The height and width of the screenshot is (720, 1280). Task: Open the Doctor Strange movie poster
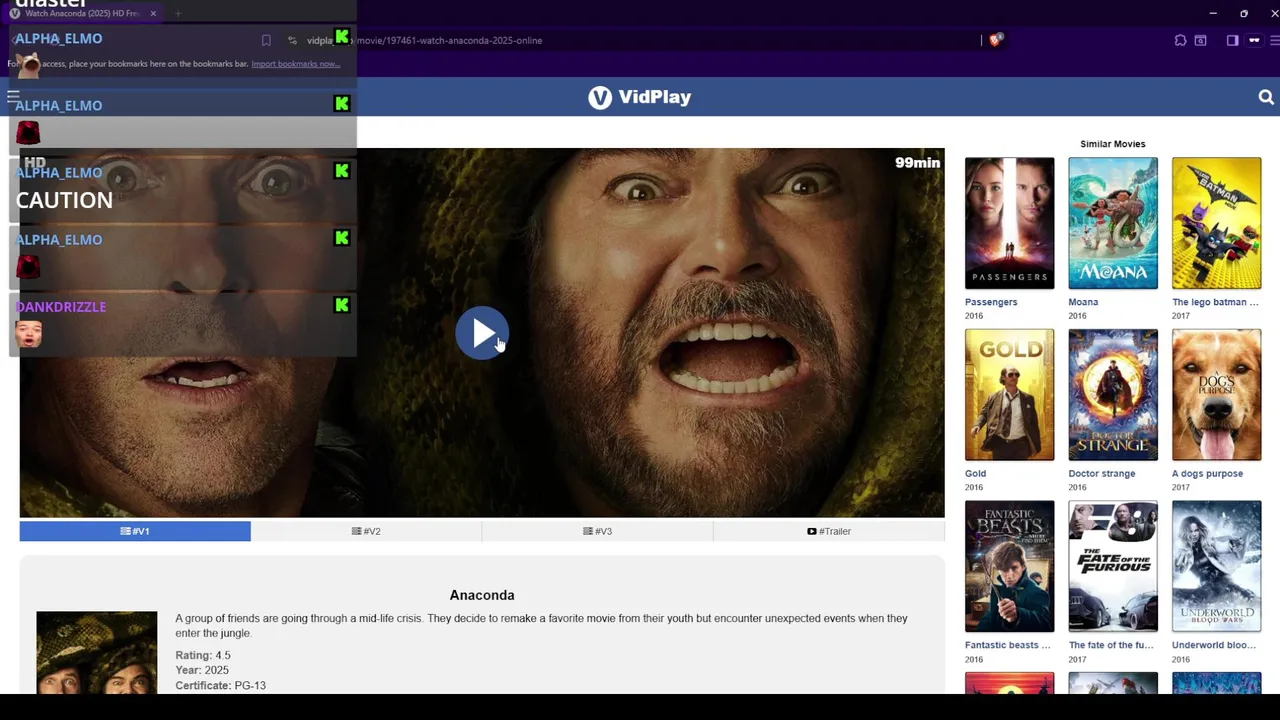click(1113, 395)
